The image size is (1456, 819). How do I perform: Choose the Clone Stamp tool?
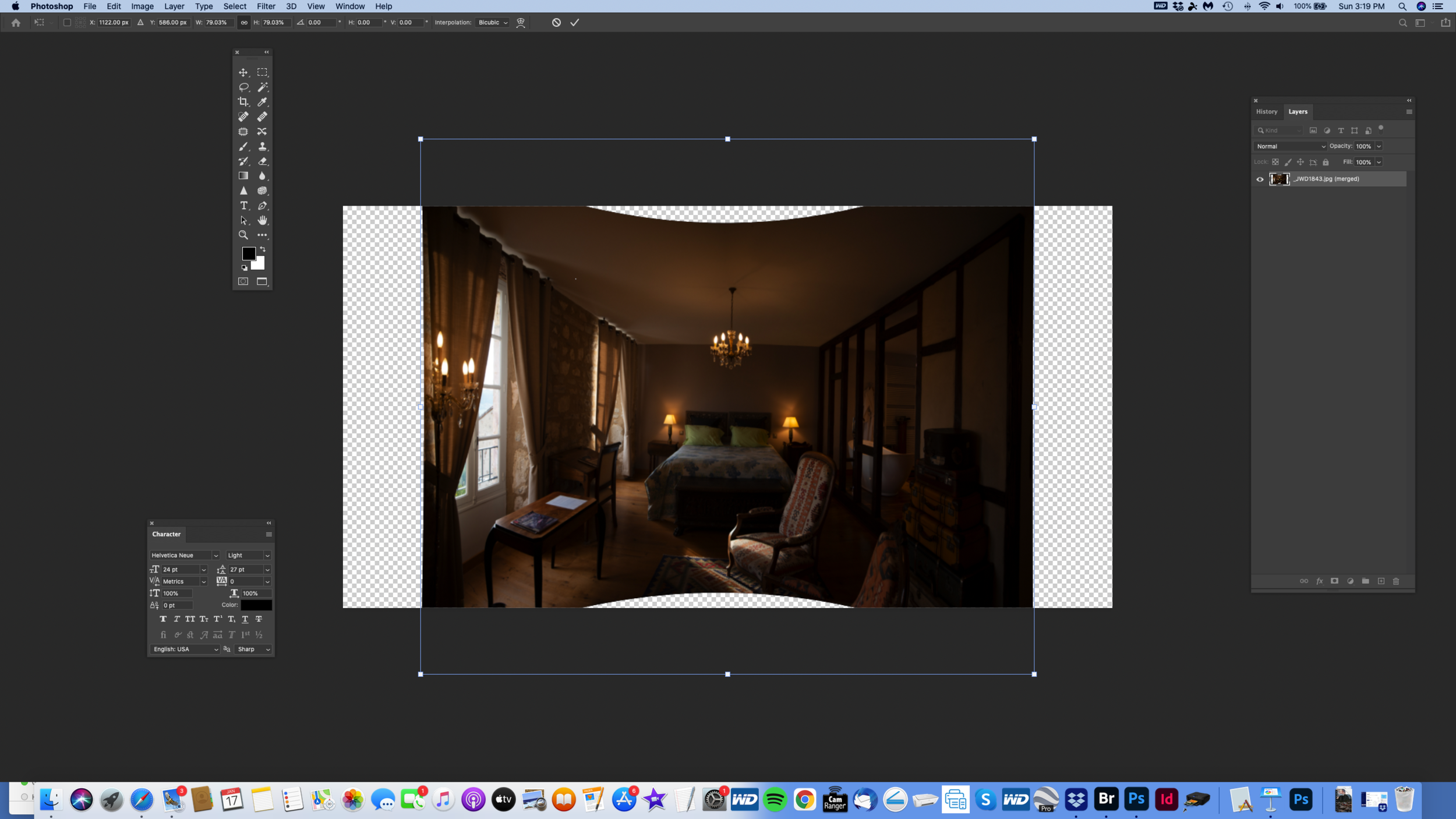(x=263, y=147)
